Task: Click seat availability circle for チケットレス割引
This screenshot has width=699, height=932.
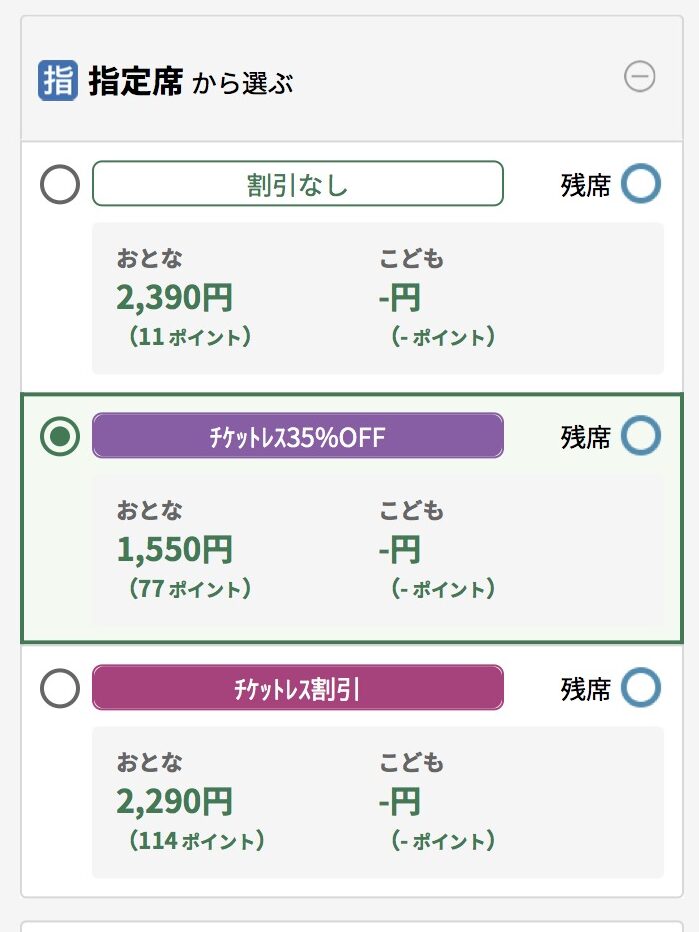Action: (x=641, y=688)
